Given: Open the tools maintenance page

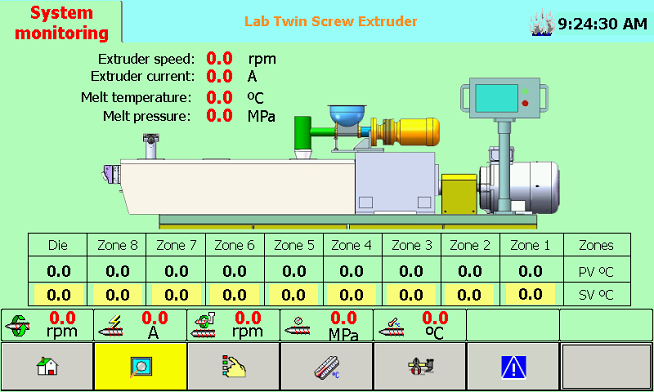Looking at the screenshot, I should pyautogui.click(x=420, y=367).
